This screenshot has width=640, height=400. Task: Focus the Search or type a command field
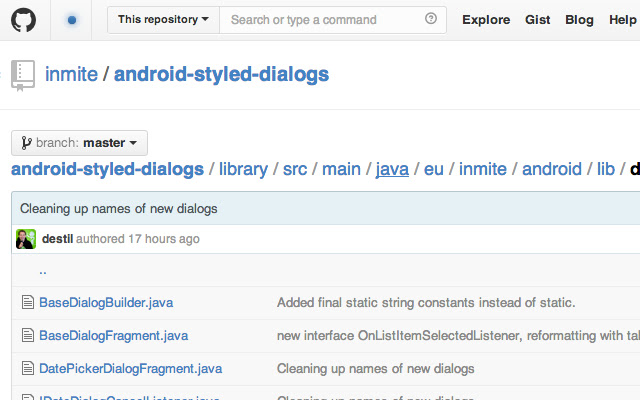333,20
